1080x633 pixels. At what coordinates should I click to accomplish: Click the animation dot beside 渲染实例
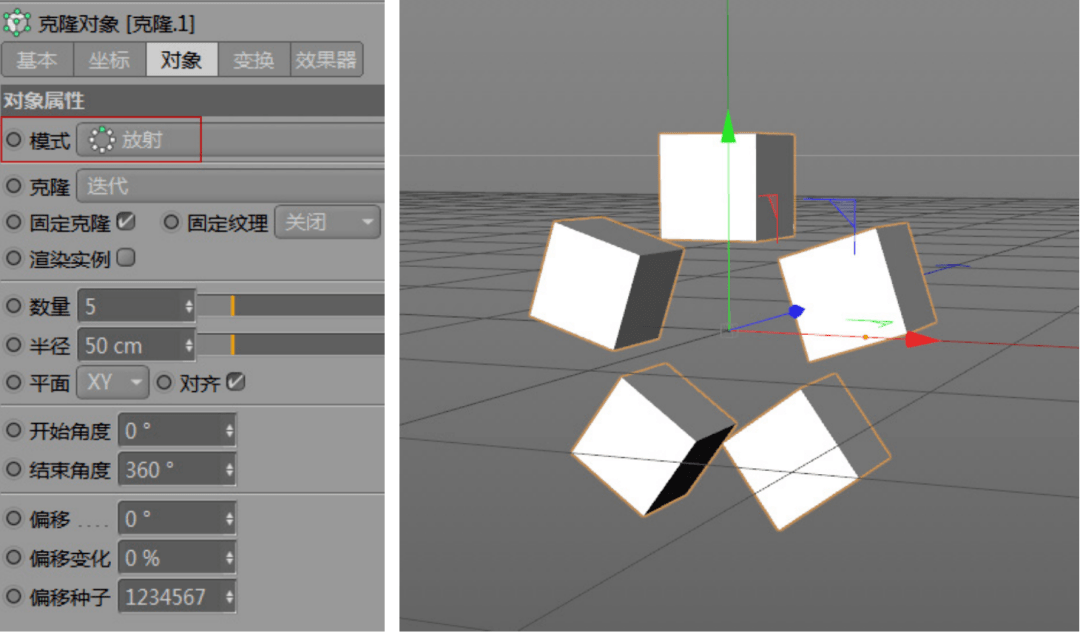click(x=14, y=258)
